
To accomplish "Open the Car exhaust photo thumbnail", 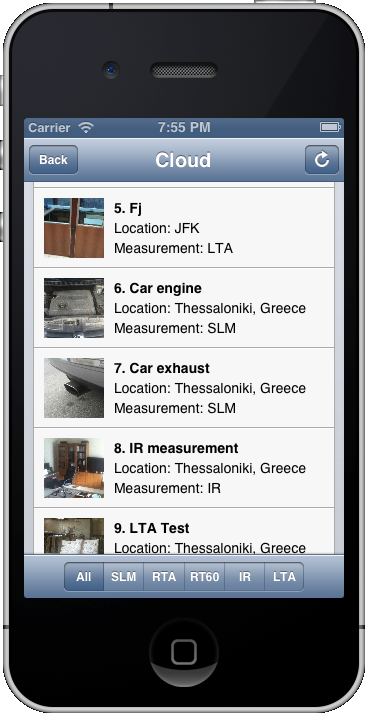I will [x=74, y=388].
